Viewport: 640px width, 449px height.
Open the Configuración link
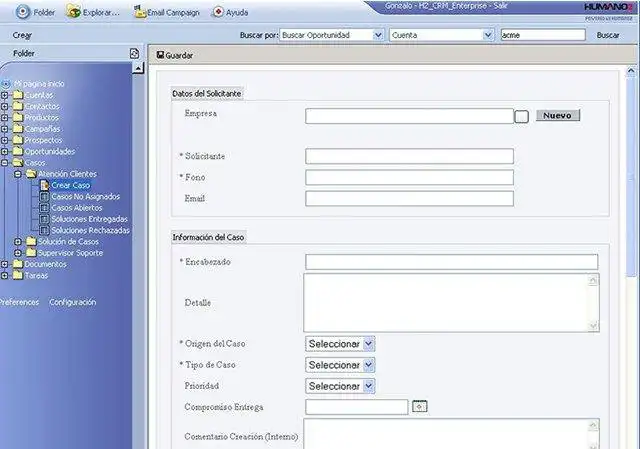pyautogui.click(x=73, y=302)
